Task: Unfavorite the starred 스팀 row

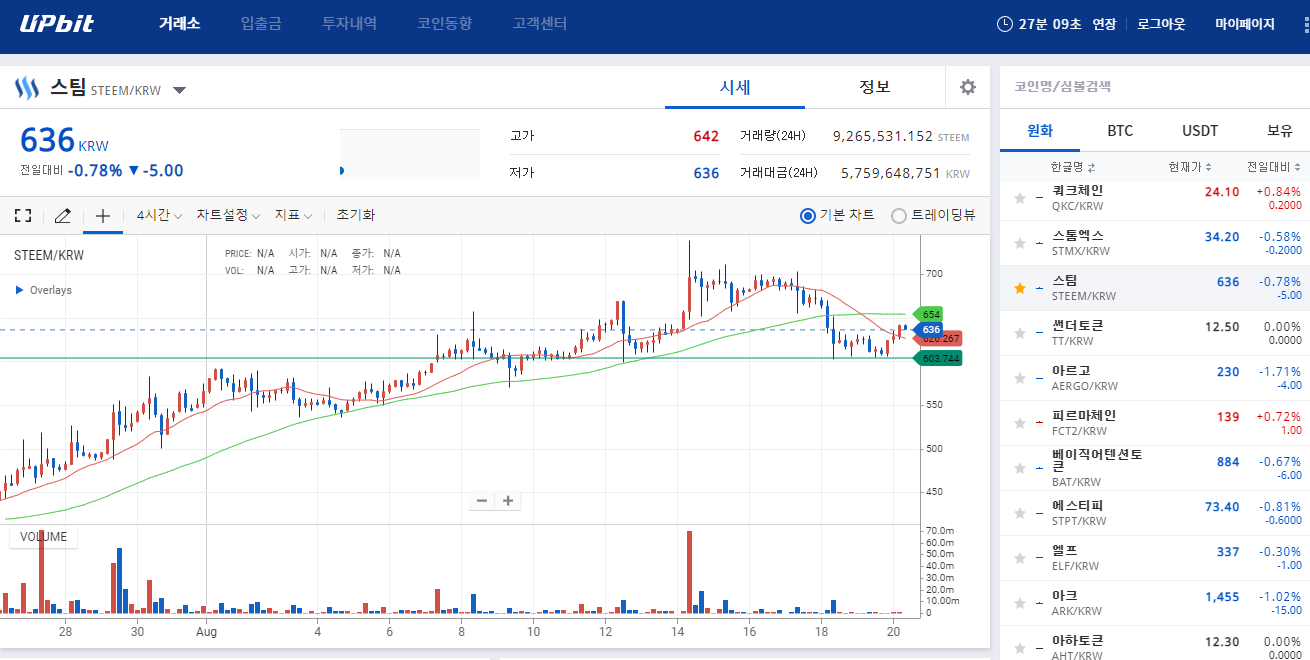Action: (1020, 288)
